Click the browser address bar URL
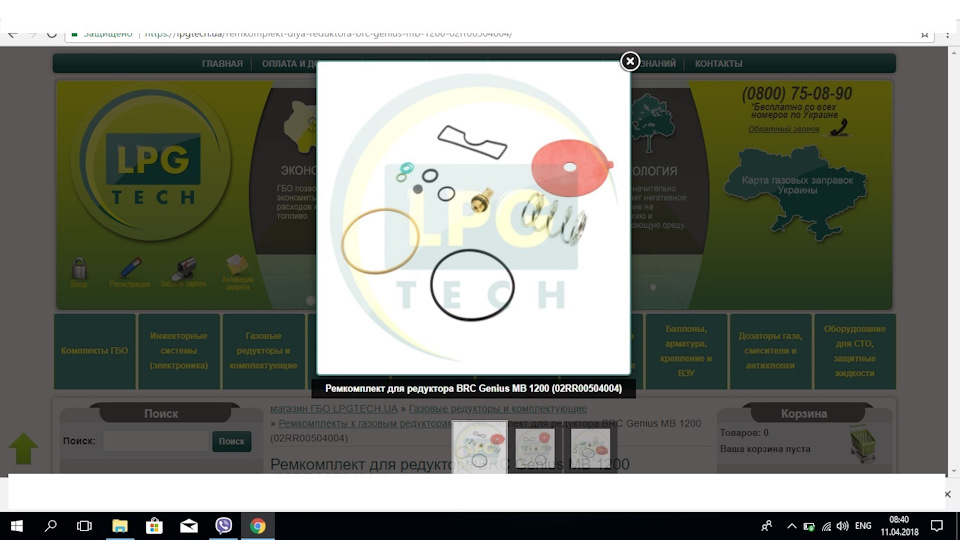960x540 pixels. coord(328,34)
